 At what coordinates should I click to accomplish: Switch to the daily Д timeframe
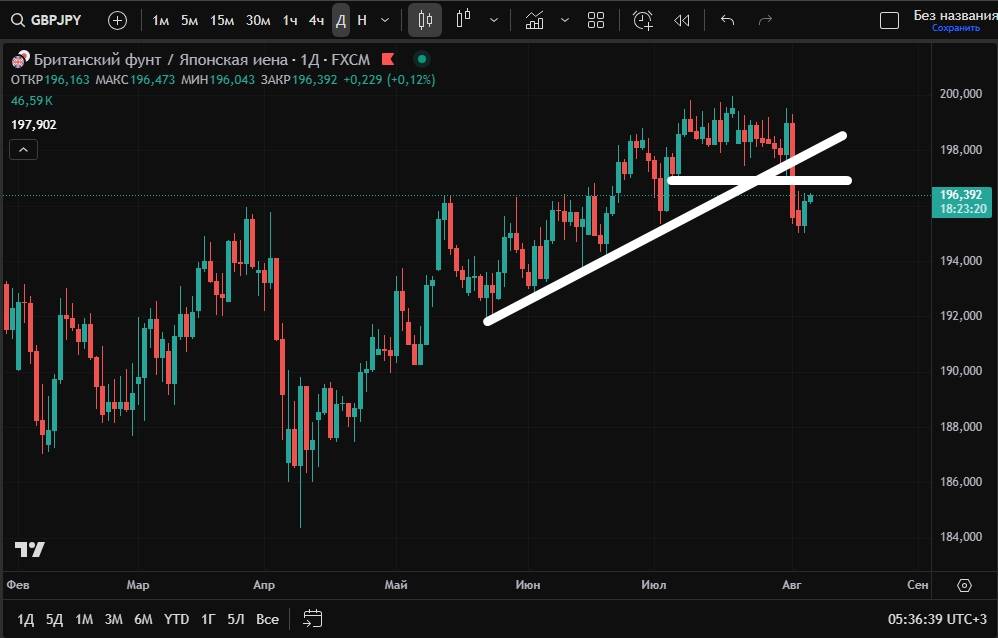(x=340, y=20)
